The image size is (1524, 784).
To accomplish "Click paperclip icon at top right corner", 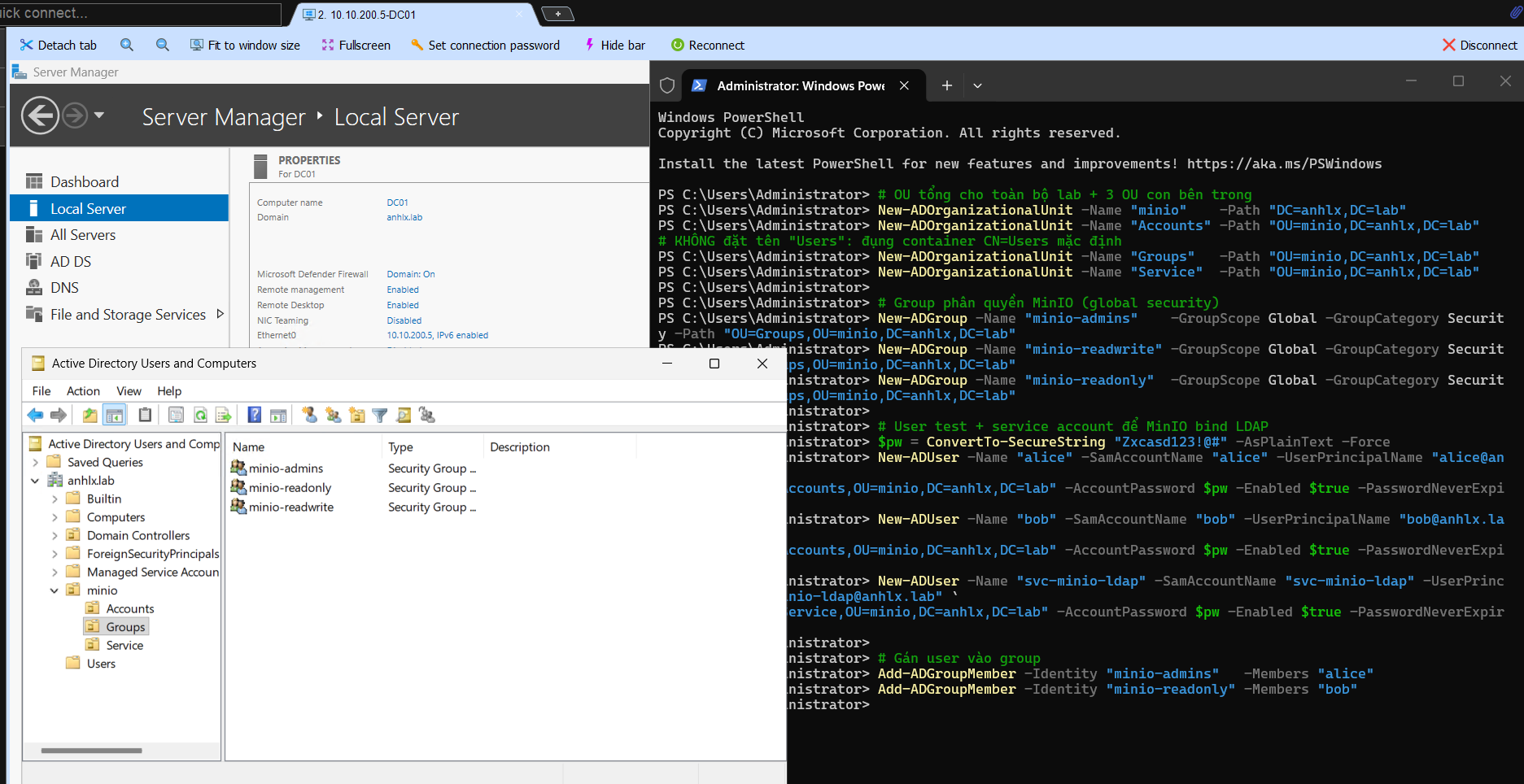I will point(1515,12).
